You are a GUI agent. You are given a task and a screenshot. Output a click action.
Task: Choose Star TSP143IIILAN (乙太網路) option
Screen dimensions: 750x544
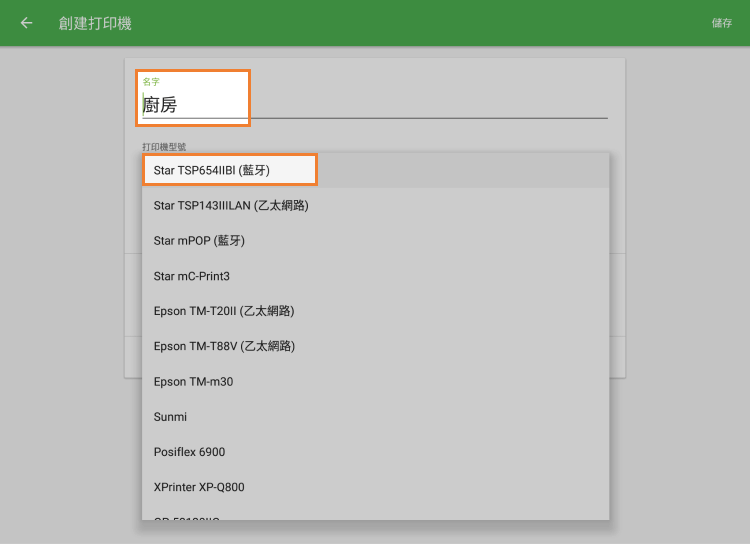tap(231, 206)
